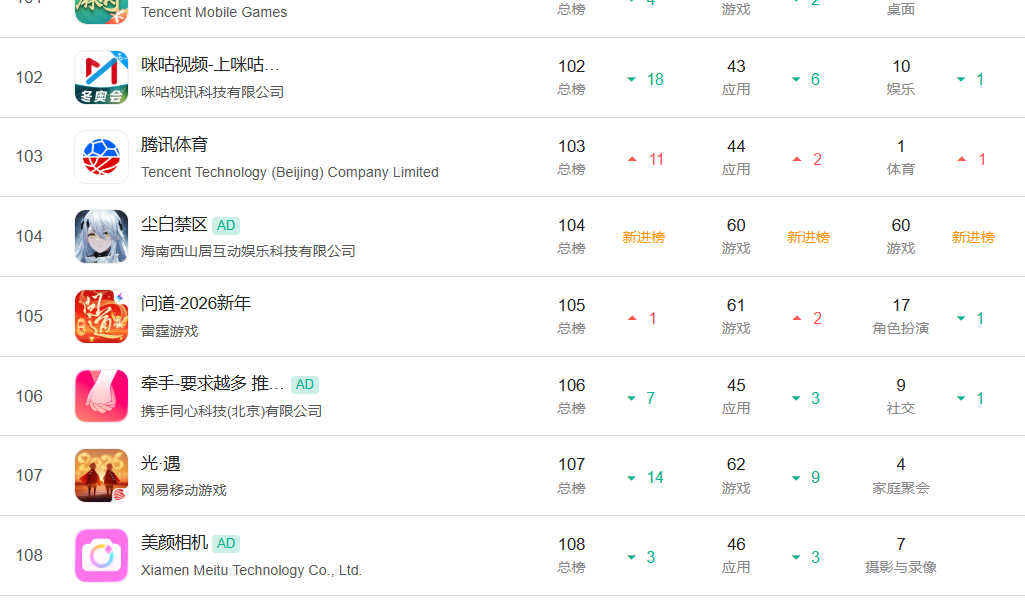Image resolution: width=1025 pixels, height=601 pixels.
Task: Click the orange 新进榜 label beside 总榜 104
Action: coord(643,237)
